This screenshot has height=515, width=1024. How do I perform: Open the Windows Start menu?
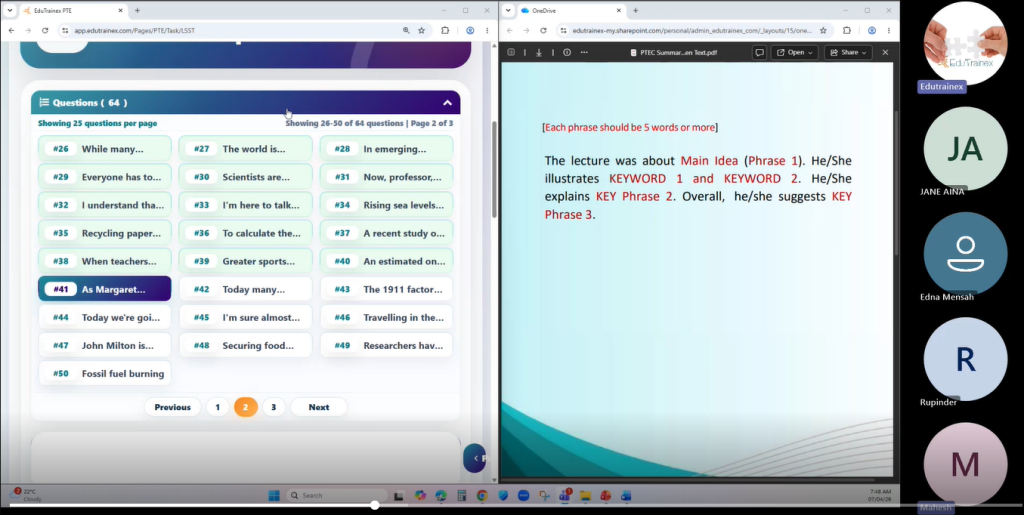[274, 495]
